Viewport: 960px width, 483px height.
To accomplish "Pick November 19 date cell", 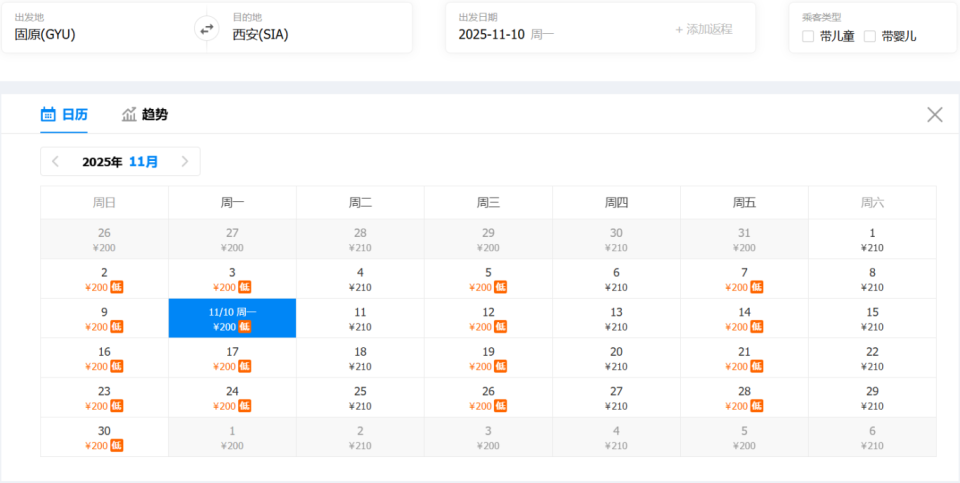I will point(489,358).
